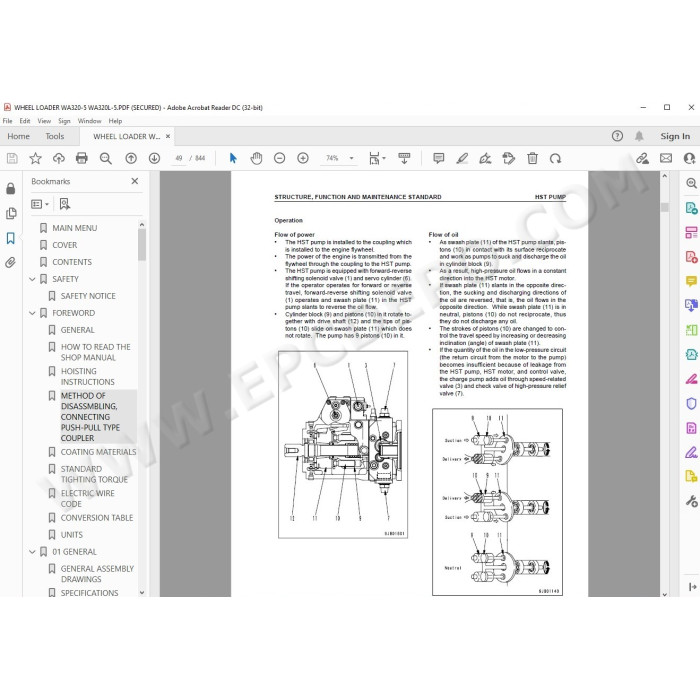Screen dimensions: 700x700
Task: Activate the hand pan tool
Action: (x=256, y=158)
